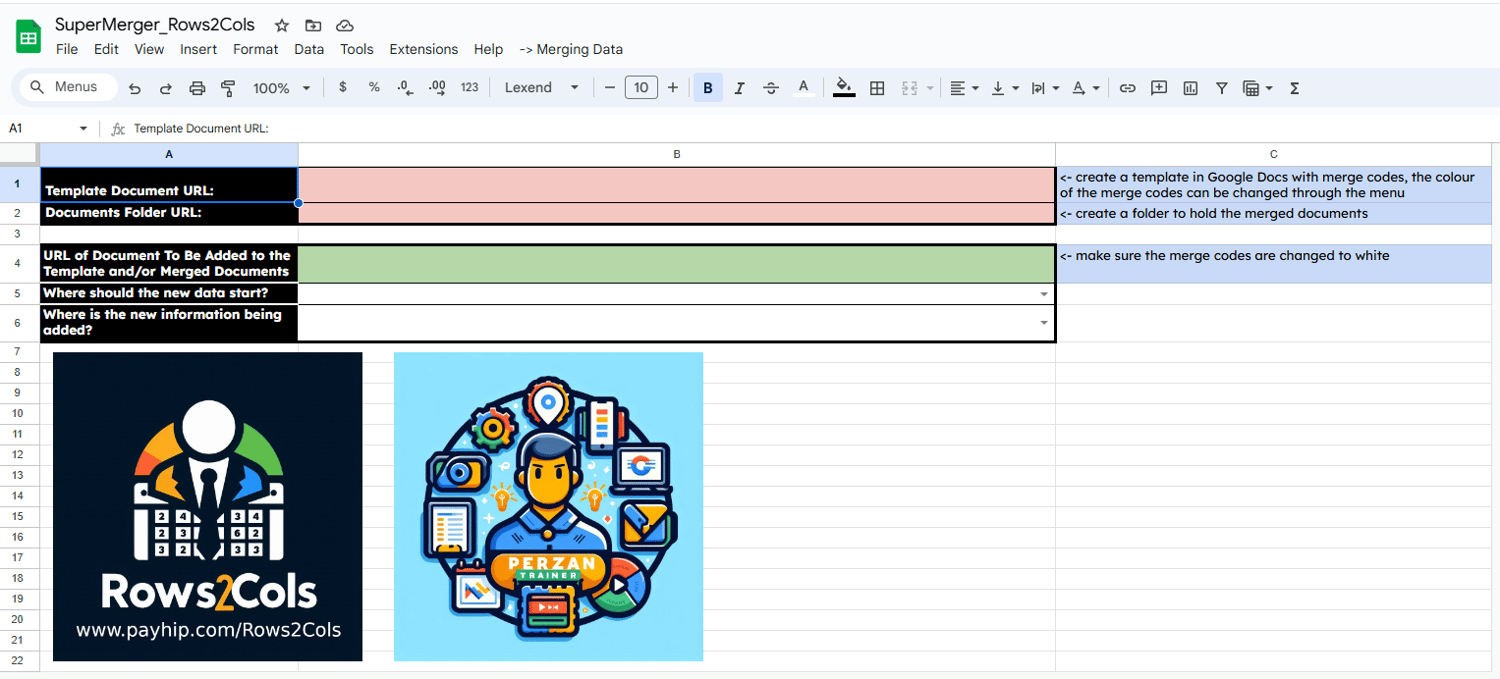Viewport: 1500px width, 679px height.
Task: Activate the paint format tool
Action: click(228, 88)
